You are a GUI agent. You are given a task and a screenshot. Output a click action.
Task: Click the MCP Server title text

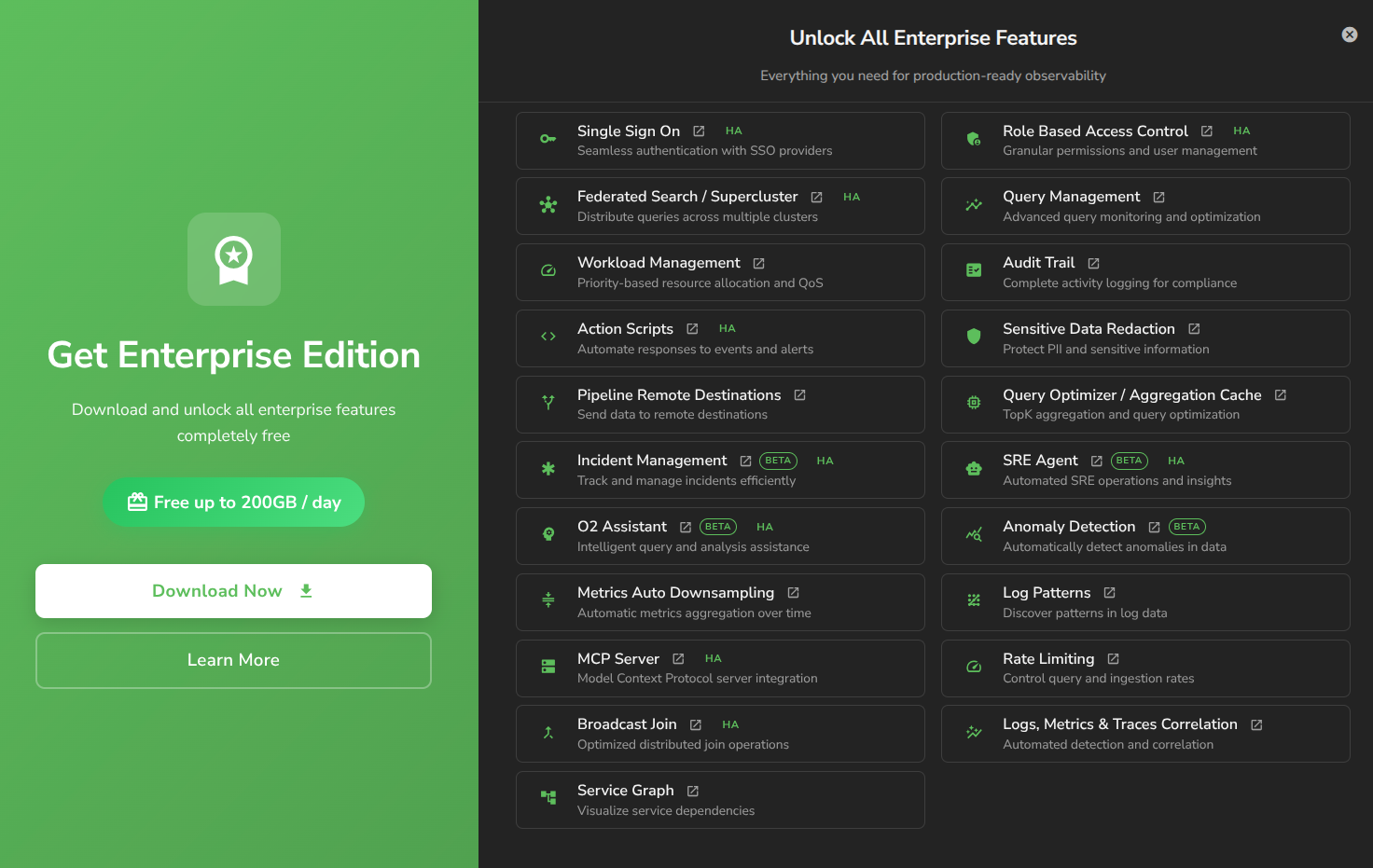pos(618,658)
